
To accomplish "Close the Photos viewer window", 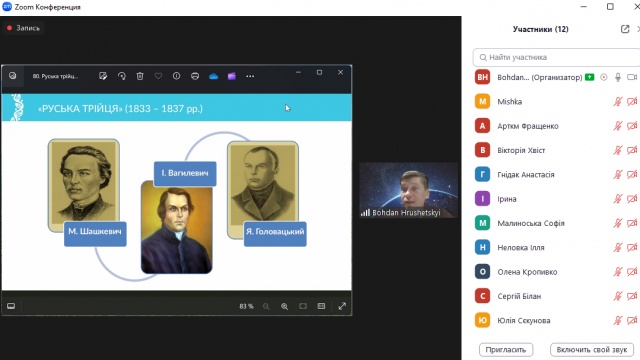I will [340, 72].
